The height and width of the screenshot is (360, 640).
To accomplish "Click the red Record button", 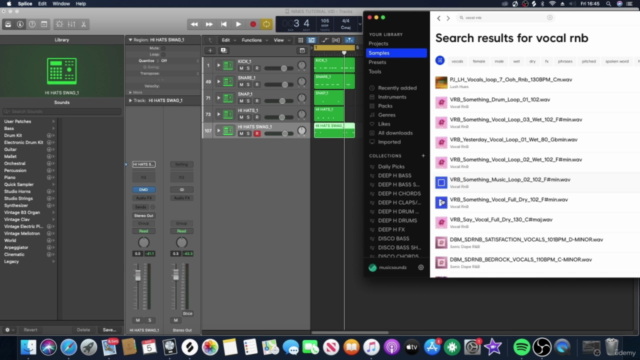I will pyautogui.click(x=253, y=24).
